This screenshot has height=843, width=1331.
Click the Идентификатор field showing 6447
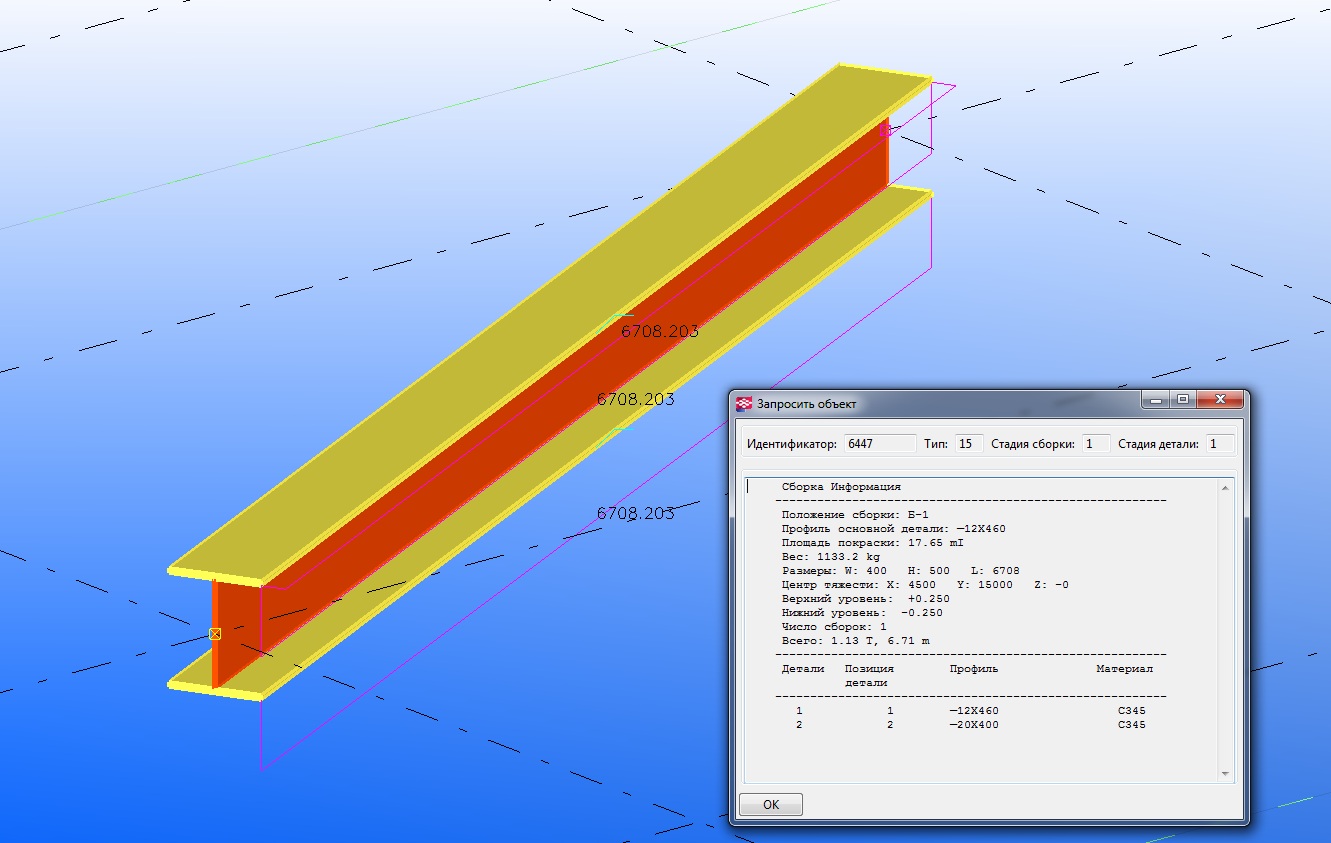tap(879, 444)
